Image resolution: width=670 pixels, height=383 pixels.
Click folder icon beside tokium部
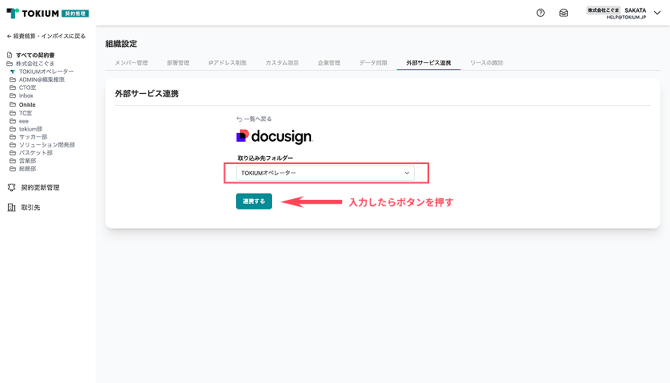pyautogui.click(x=12, y=129)
